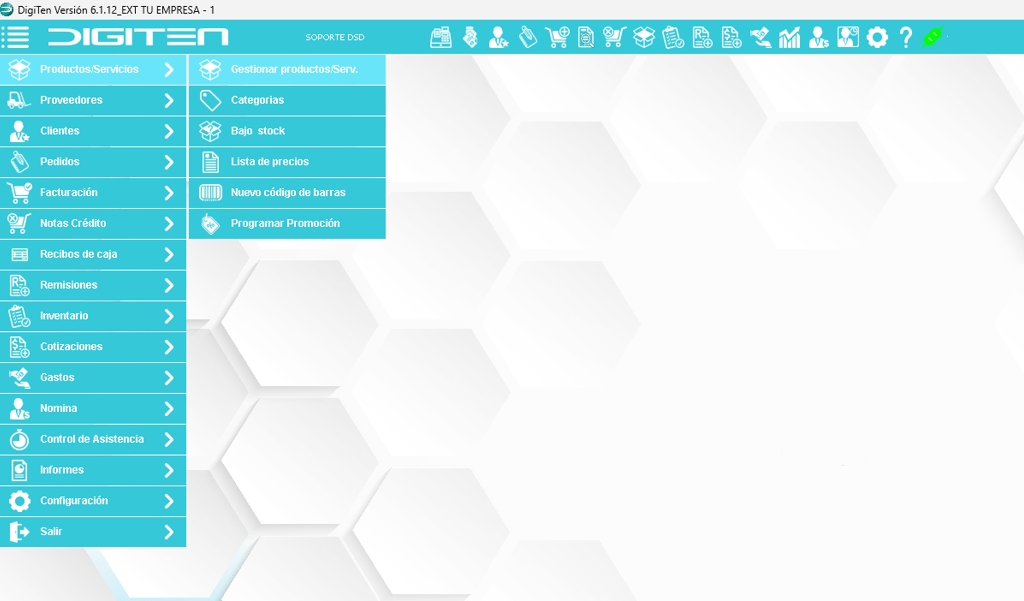Open reports bar chart toolbar icon
Screen dimensions: 1024x601
coord(790,37)
